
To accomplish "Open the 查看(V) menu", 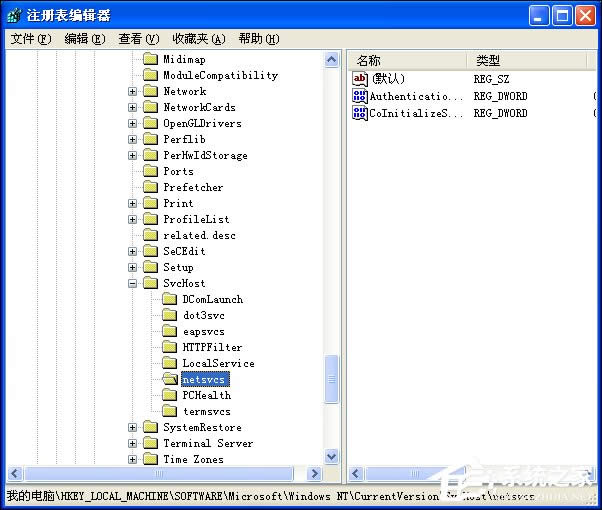I will tap(139, 39).
